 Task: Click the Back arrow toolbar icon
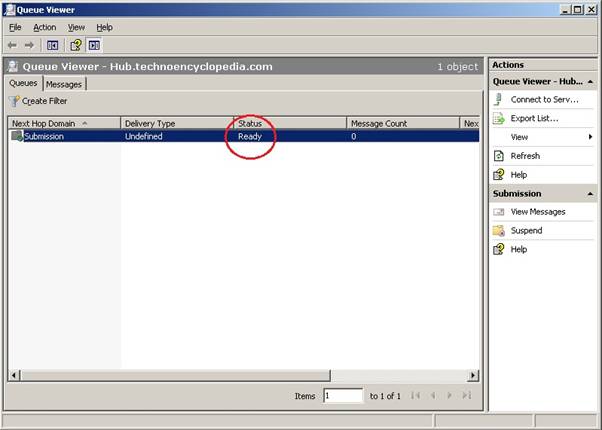click(12, 45)
